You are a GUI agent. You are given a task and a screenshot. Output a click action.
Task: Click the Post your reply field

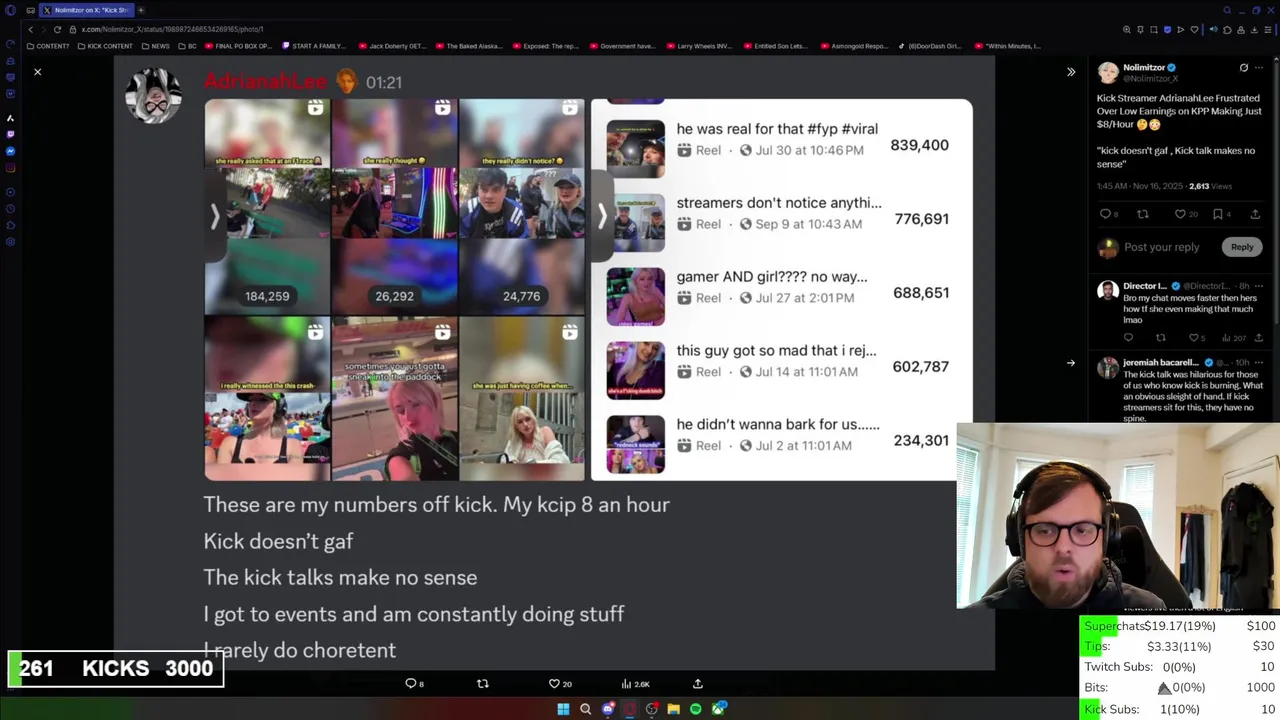tap(1162, 247)
